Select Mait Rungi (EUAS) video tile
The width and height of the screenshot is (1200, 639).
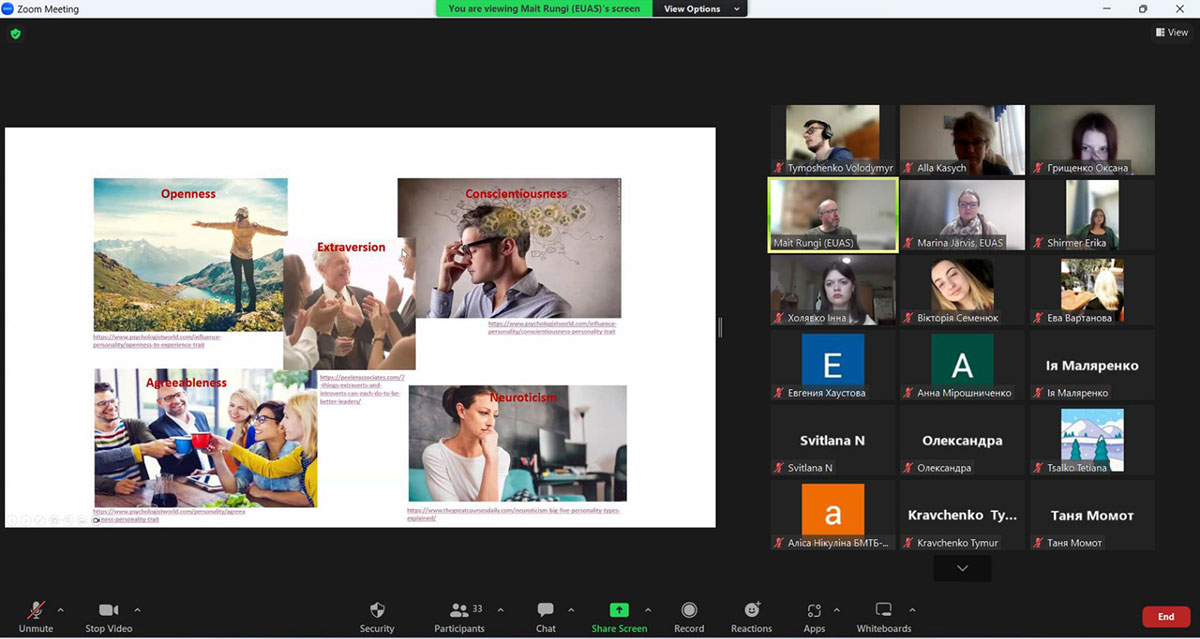tap(833, 215)
